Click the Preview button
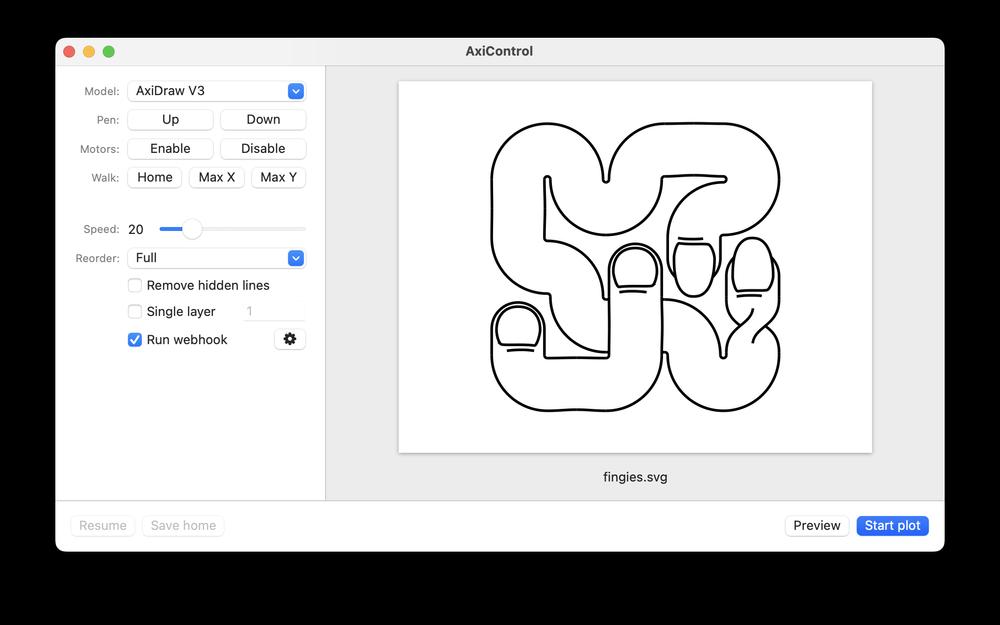 (x=817, y=525)
